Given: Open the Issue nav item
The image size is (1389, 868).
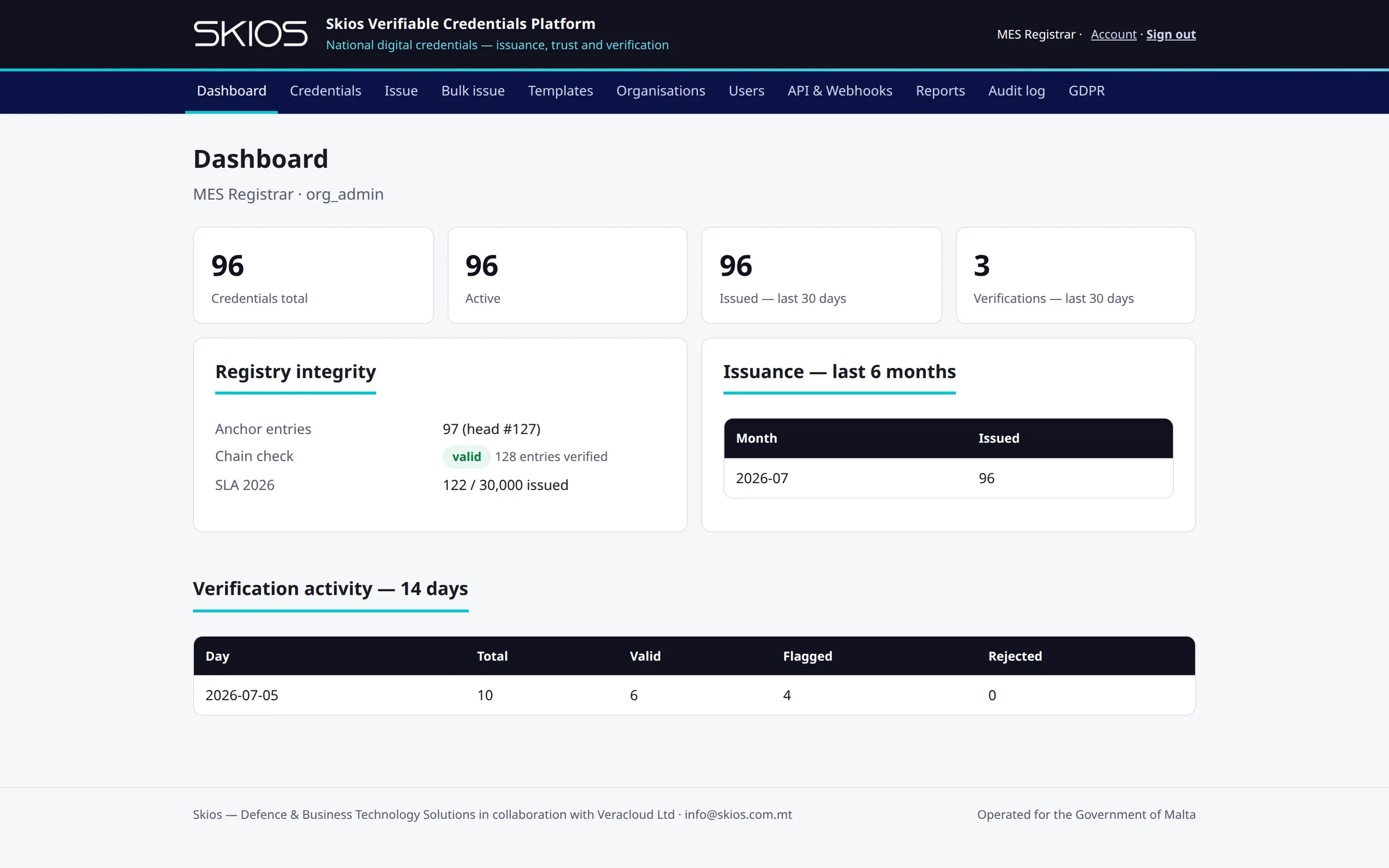Looking at the screenshot, I should click(401, 91).
